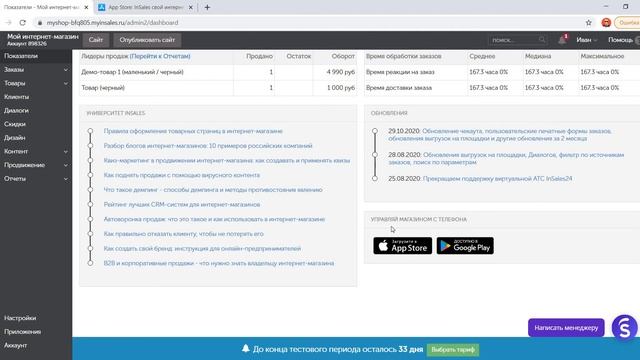Open the Автоворонка продаж article
The image size is (640, 360).
[214, 220]
